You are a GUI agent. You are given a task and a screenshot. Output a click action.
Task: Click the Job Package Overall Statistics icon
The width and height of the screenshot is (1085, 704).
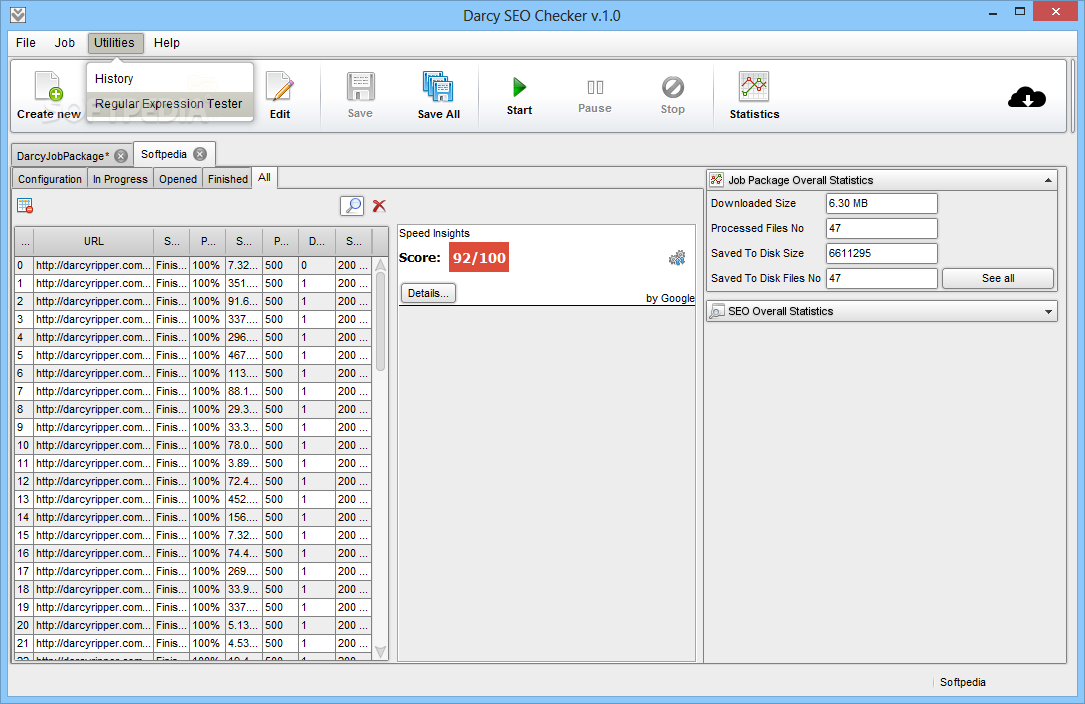pyautogui.click(x=717, y=179)
